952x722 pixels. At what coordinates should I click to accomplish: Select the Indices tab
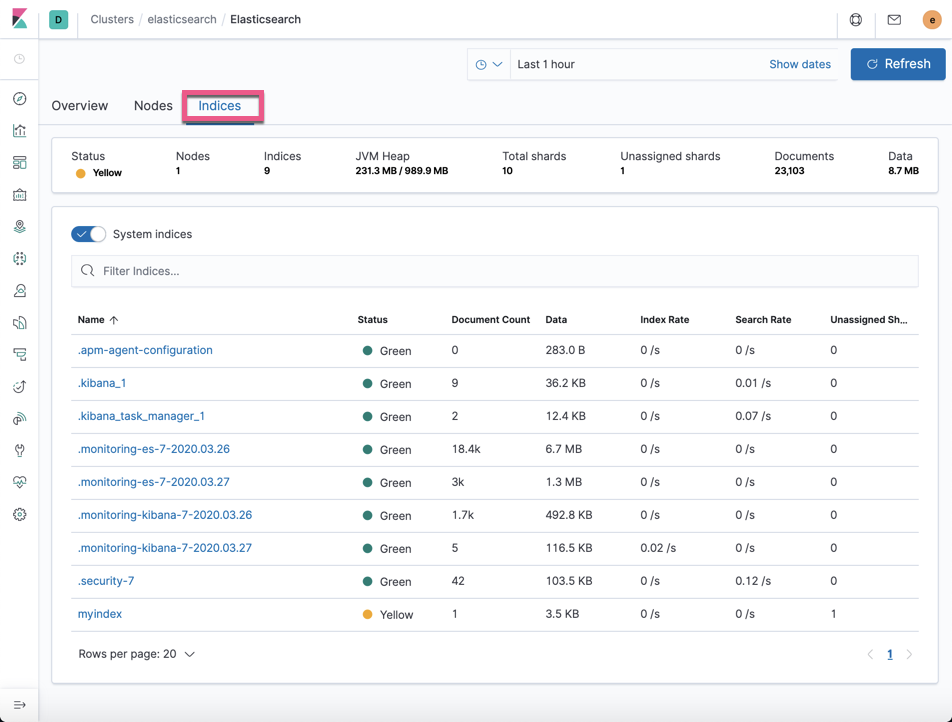(220, 106)
